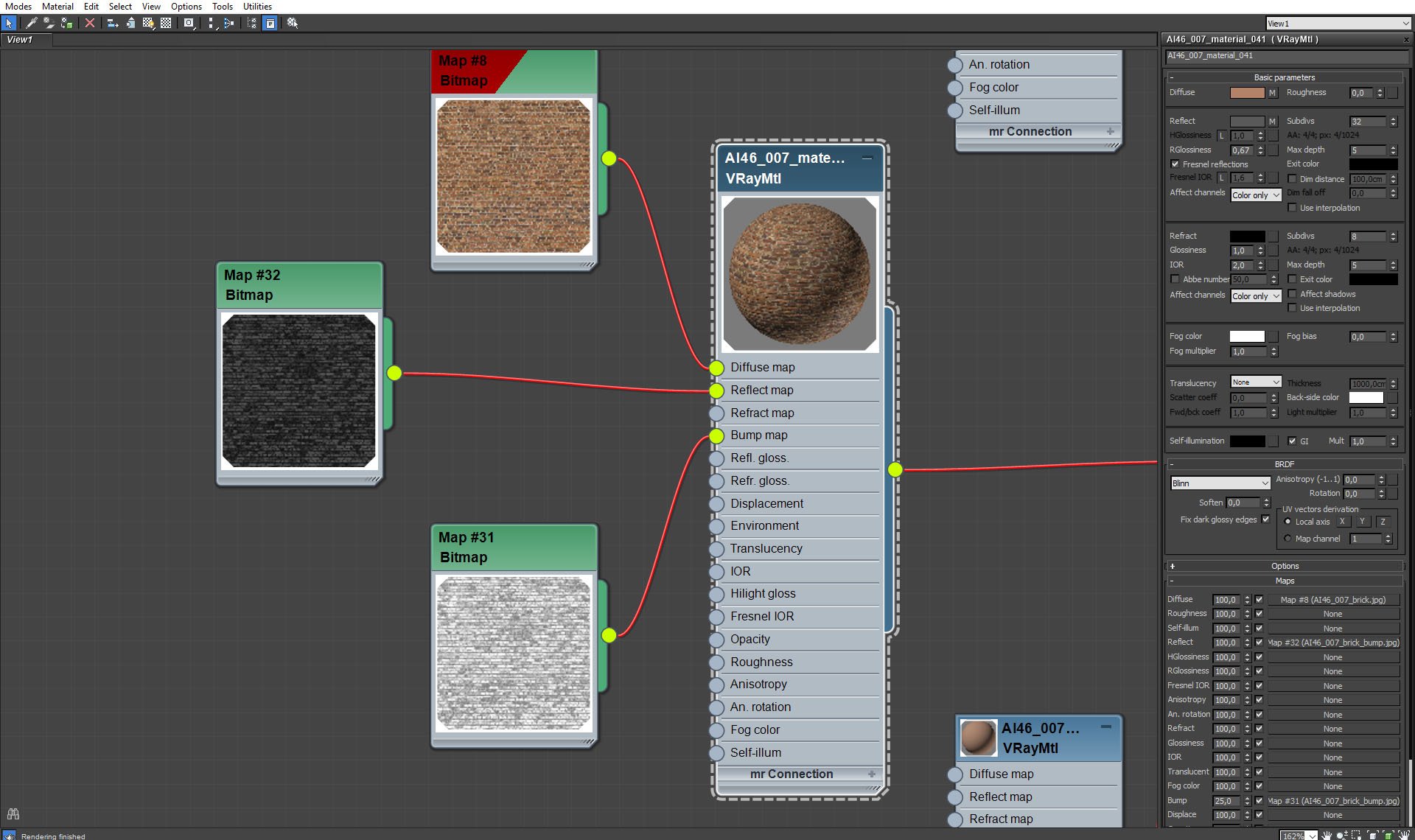
Task: Click the binoculars search icon at bottom-left
Action: tap(13, 814)
